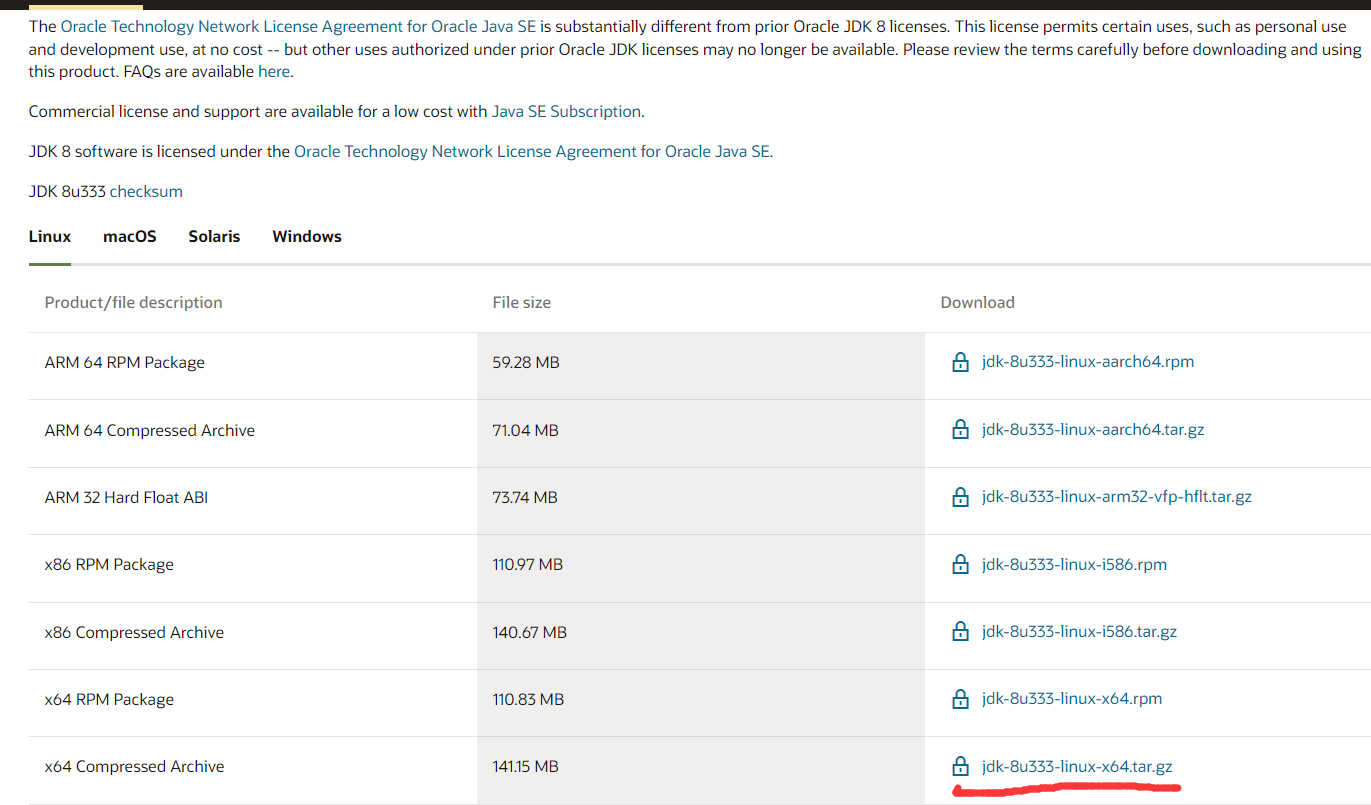Click lock icon beside jdk-8u333-linux-i586.rpm

click(960, 565)
